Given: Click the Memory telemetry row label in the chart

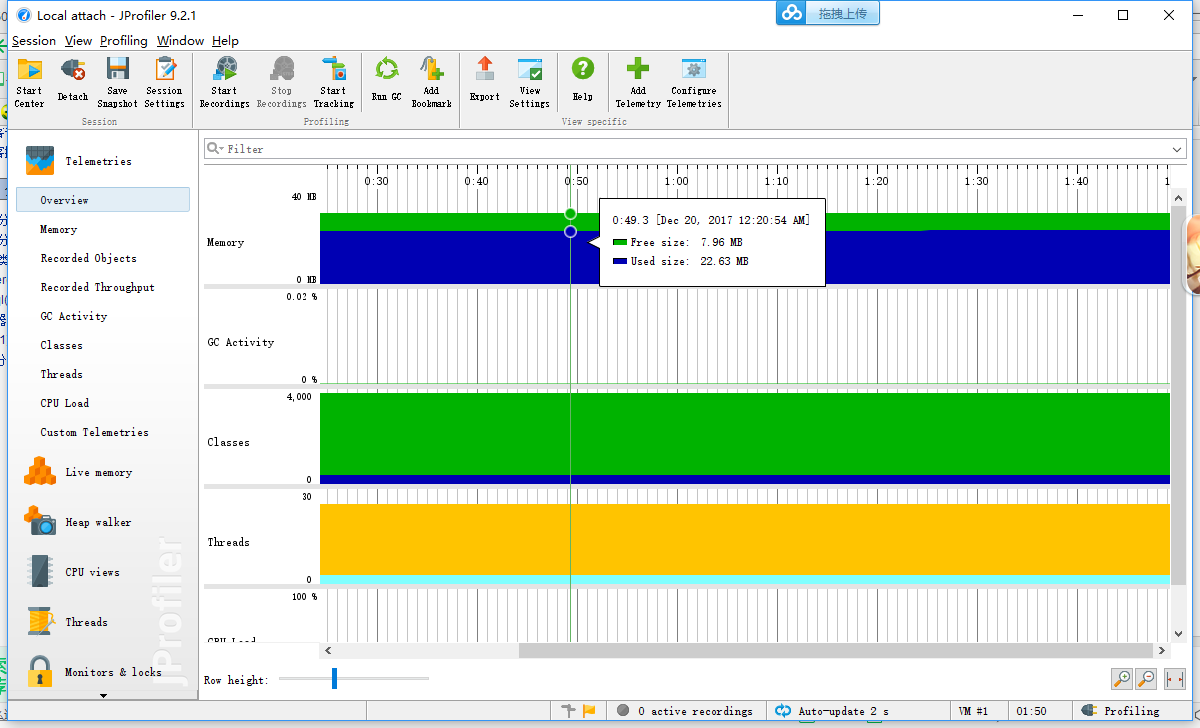Looking at the screenshot, I should [x=226, y=242].
